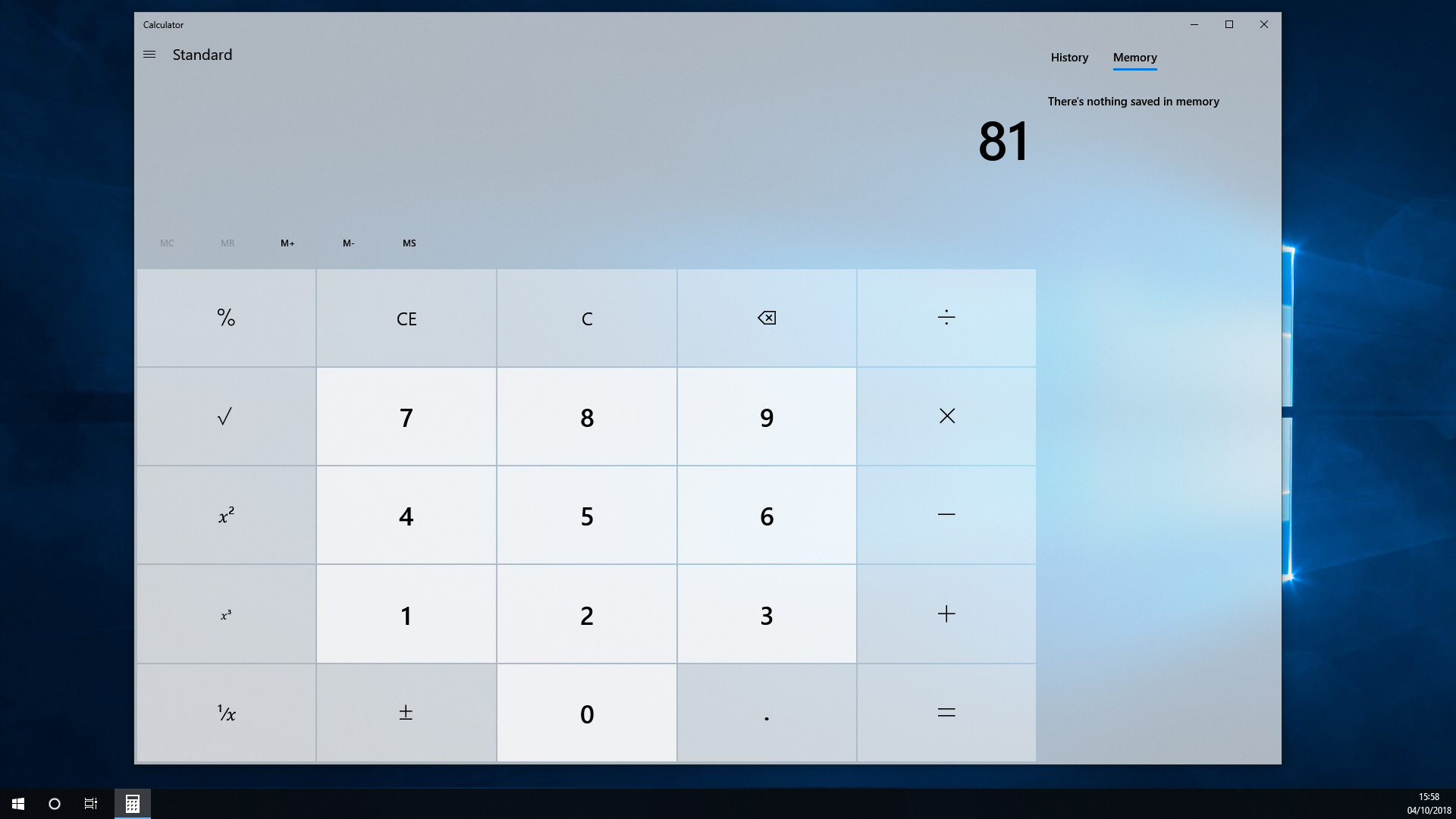Image resolution: width=1456 pixels, height=819 pixels.
Task: Click the equals (=) button
Action: (x=946, y=712)
